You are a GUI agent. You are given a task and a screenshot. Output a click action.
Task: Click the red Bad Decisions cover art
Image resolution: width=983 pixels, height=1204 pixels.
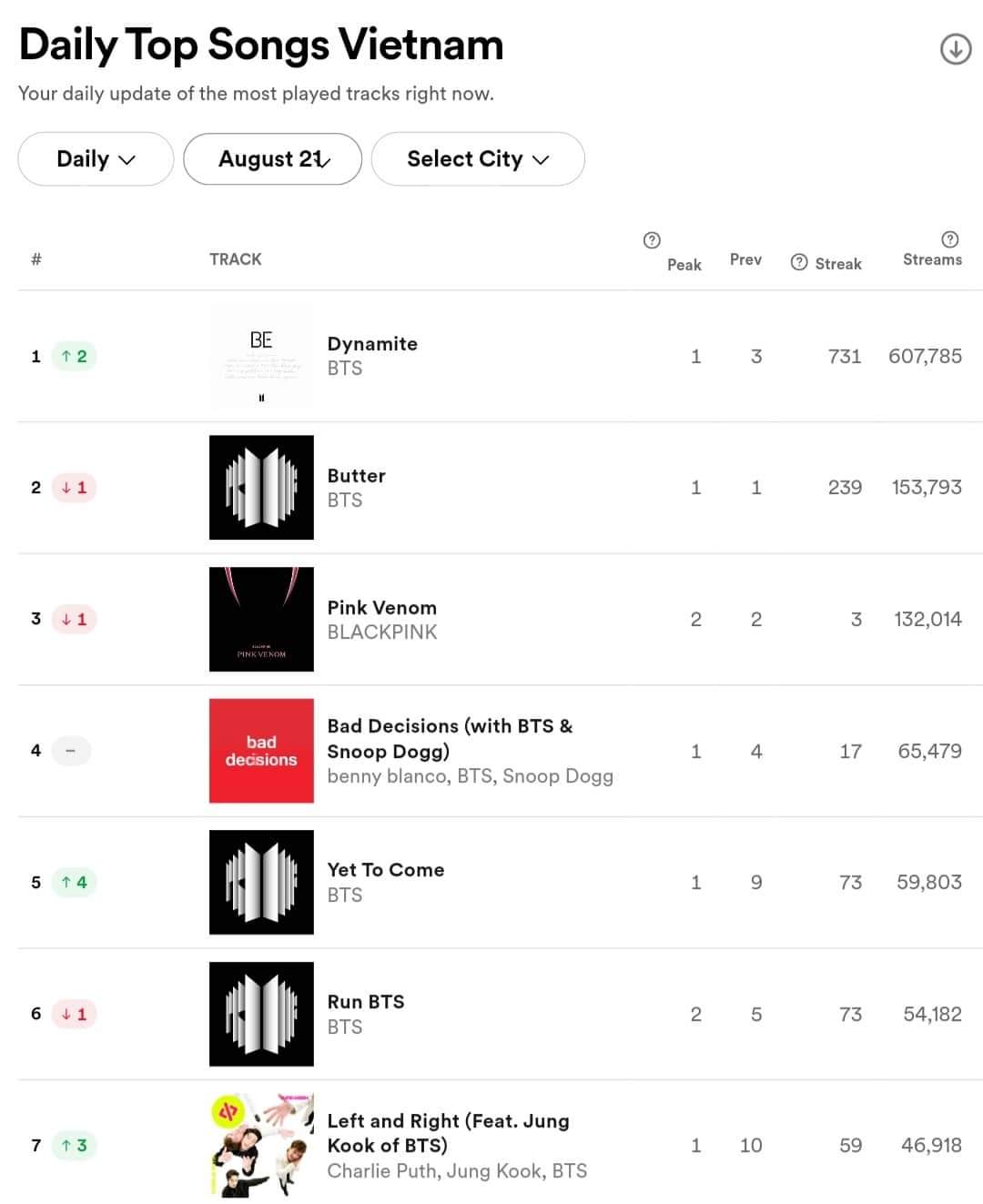pos(261,751)
